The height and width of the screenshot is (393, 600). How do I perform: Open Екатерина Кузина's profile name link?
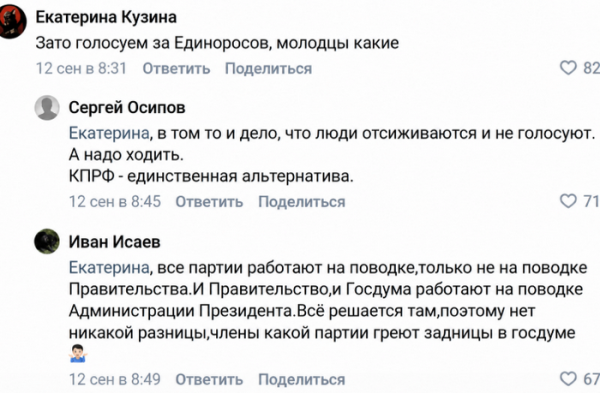[106, 17]
